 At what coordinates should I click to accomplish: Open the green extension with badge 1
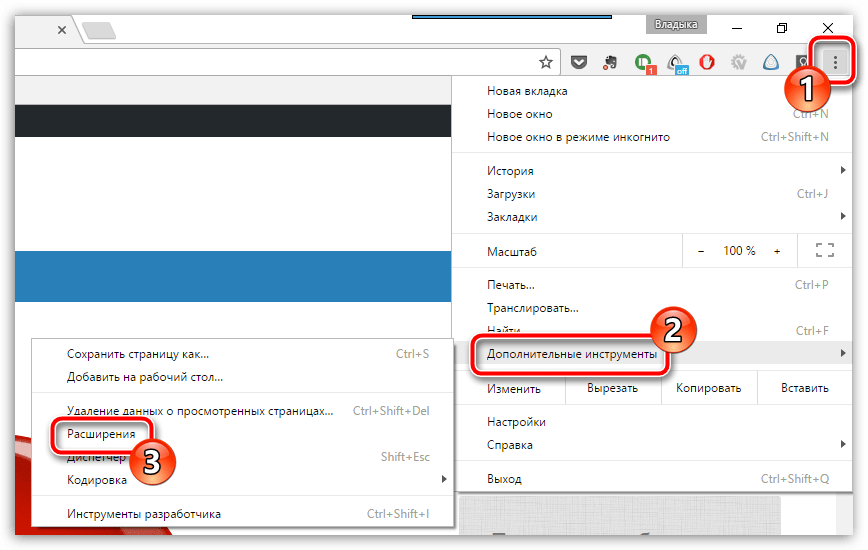[x=644, y=63]
